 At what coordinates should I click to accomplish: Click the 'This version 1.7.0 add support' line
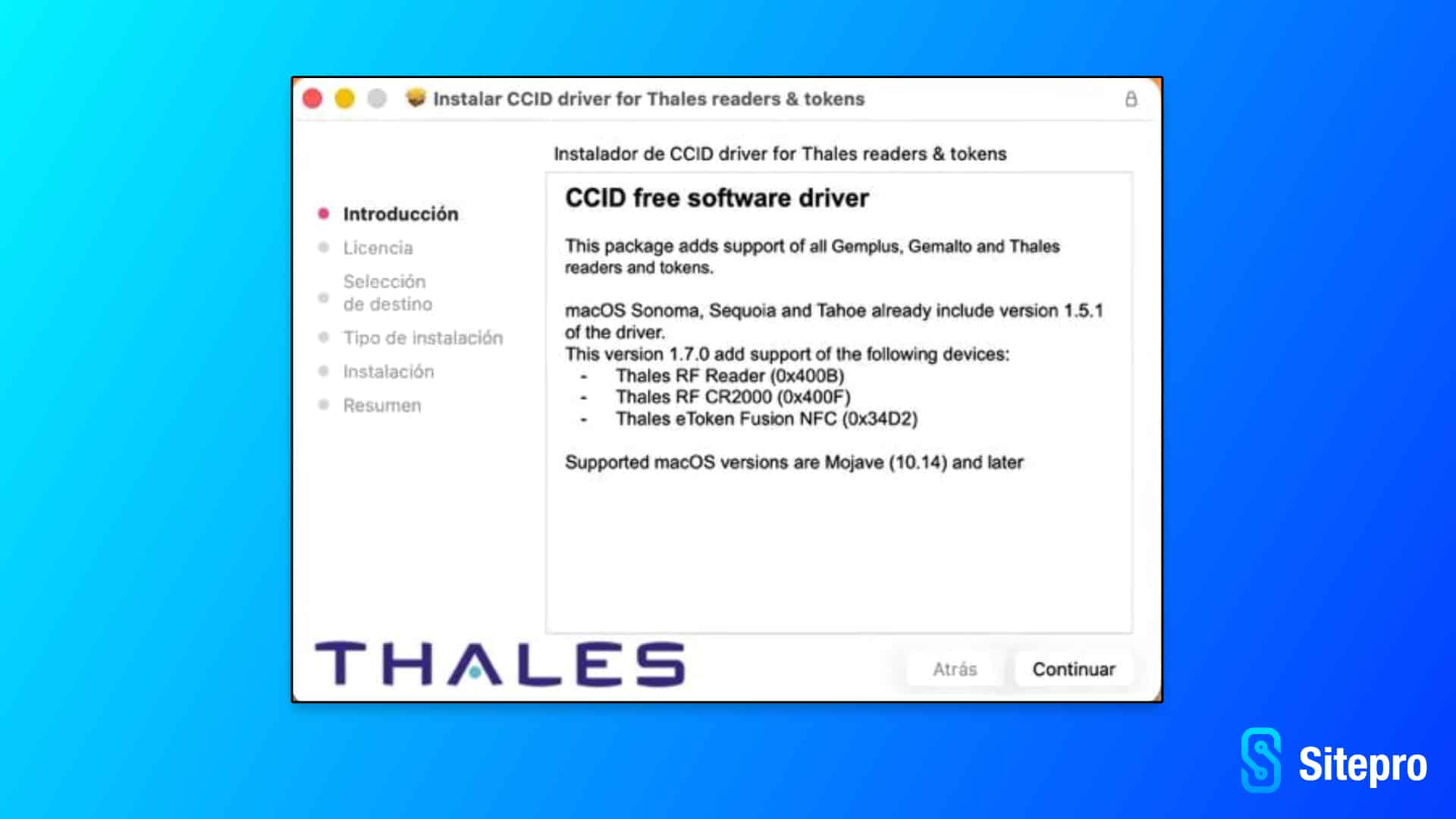click(787, 354)
